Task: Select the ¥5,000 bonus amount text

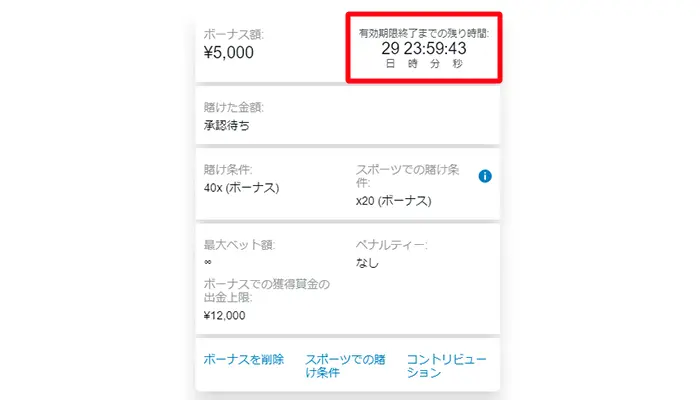Action: tap(229, 52)
